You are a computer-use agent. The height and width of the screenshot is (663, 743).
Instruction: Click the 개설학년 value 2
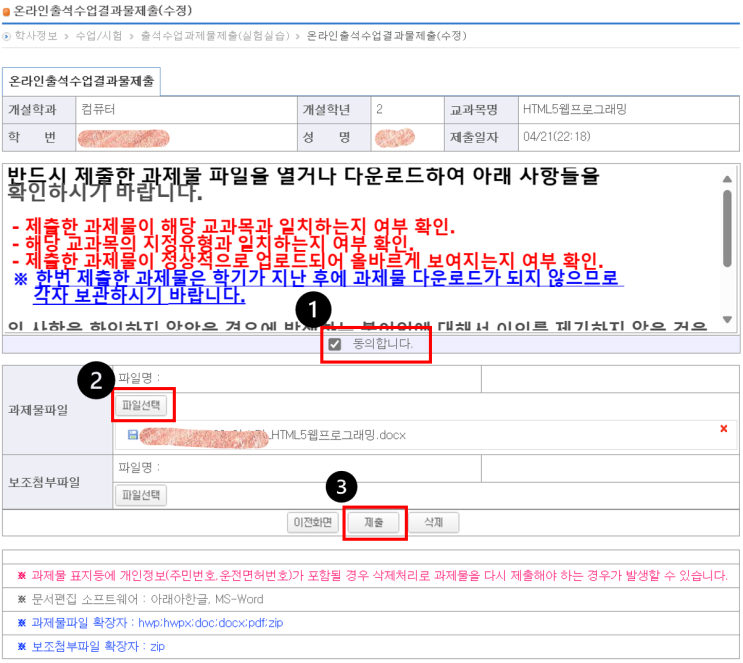(380, 109)
